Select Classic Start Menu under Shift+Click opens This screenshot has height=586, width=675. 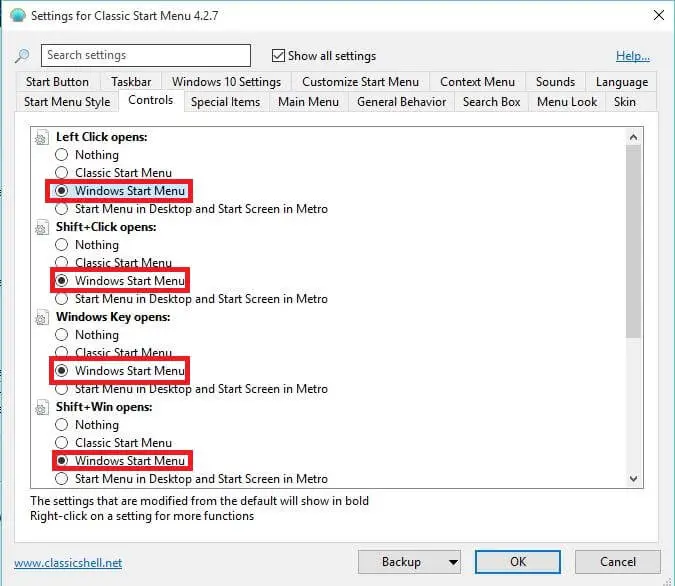pos(62,263)
